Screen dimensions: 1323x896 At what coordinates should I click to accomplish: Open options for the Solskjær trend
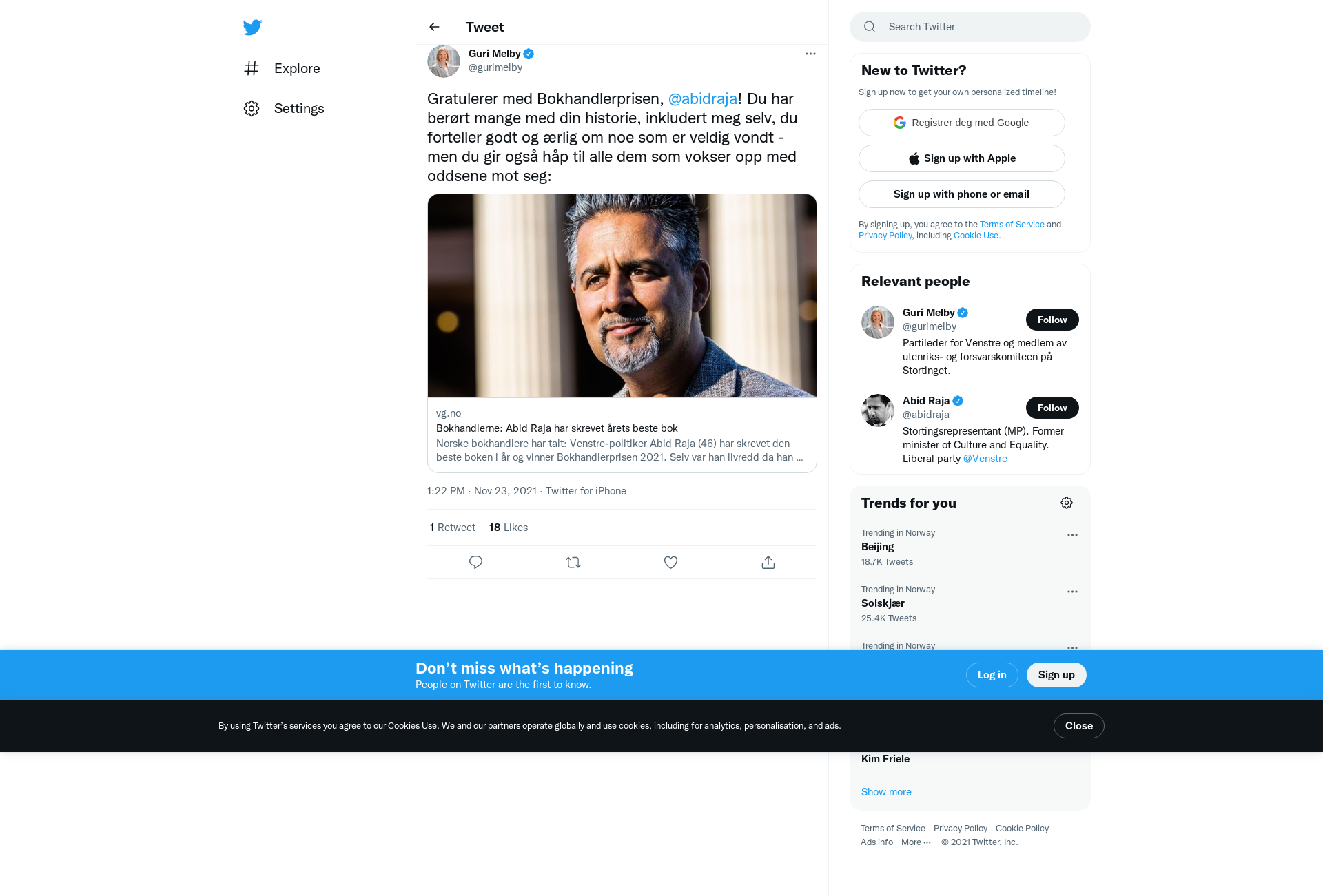pos(1072,592)
